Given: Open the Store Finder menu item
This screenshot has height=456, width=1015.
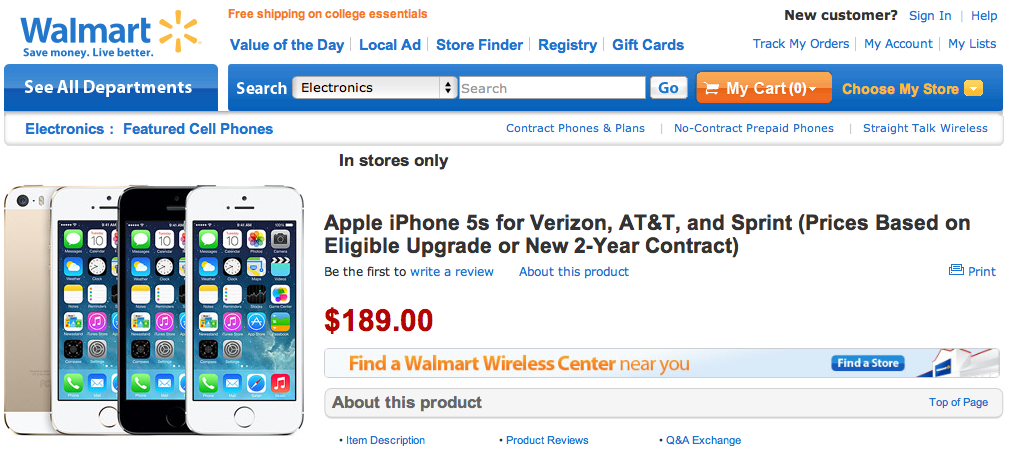Looking at the screenshot, I should point(480,45).
